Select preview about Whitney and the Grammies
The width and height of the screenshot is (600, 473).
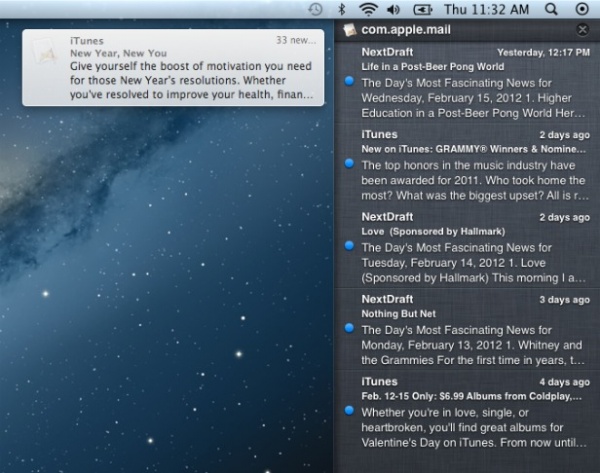point(473,345)
